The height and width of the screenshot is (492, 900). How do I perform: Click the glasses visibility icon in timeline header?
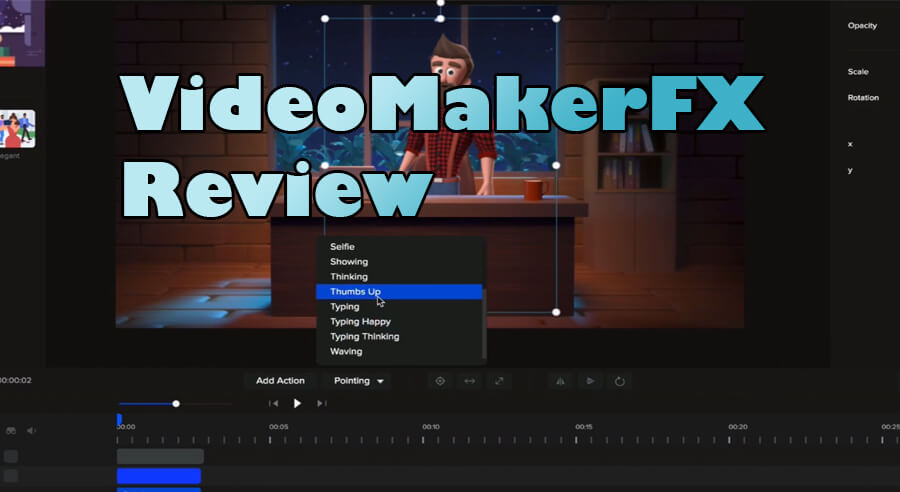click(x=11, y=431)
